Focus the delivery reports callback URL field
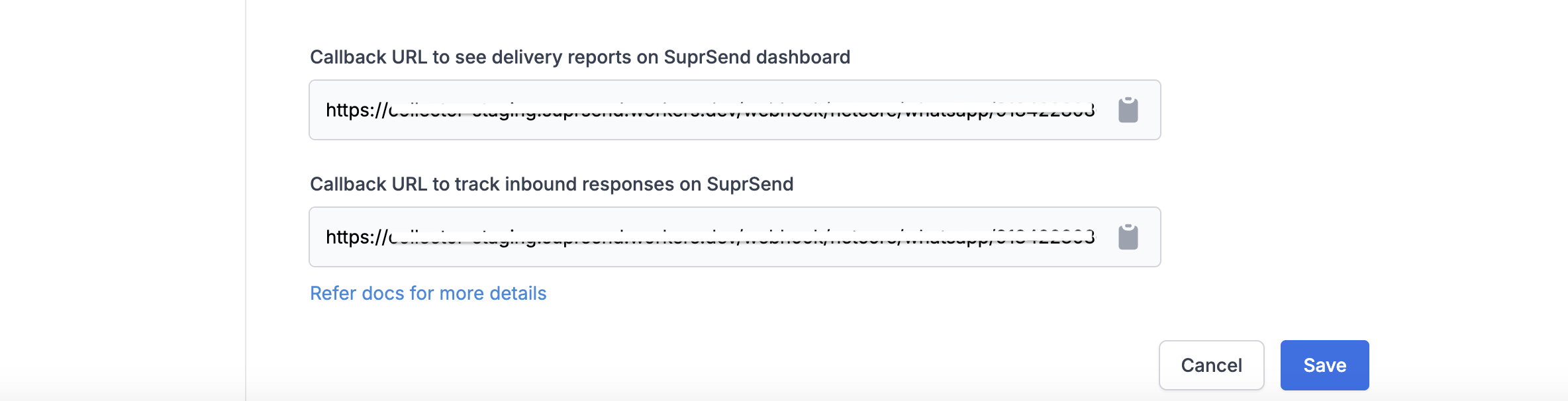Image resolution: width=1568 pixels, height=401 pixels. (x=735, y=110)
